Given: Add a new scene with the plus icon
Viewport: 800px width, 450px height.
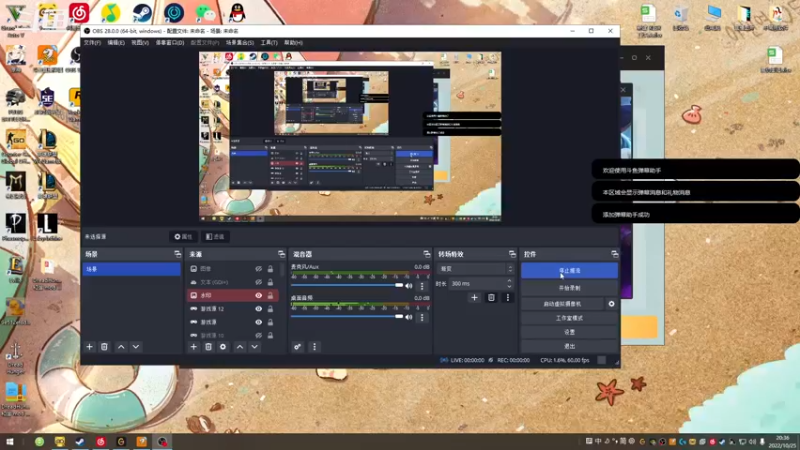Looking at the screenshot, I should click(x=90, y=347).
